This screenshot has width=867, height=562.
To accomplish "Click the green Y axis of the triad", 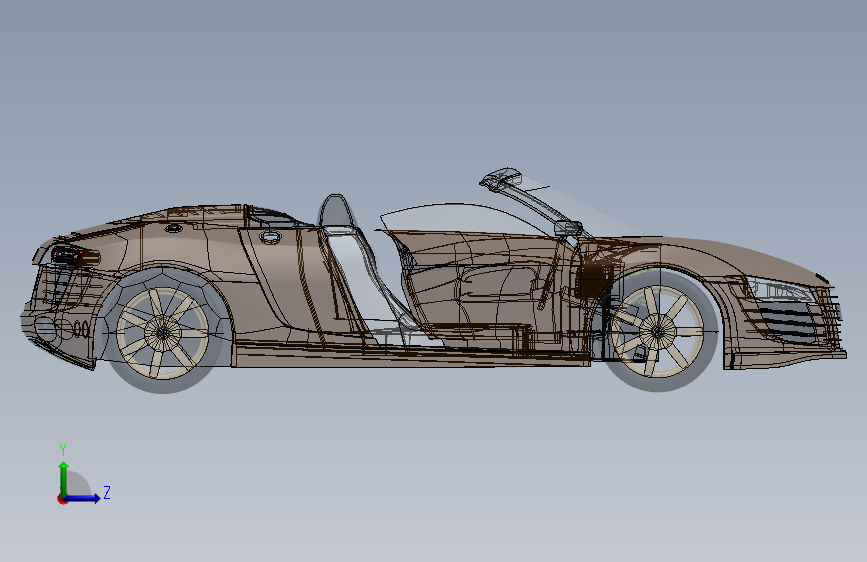I will click(x=64, y=478).
